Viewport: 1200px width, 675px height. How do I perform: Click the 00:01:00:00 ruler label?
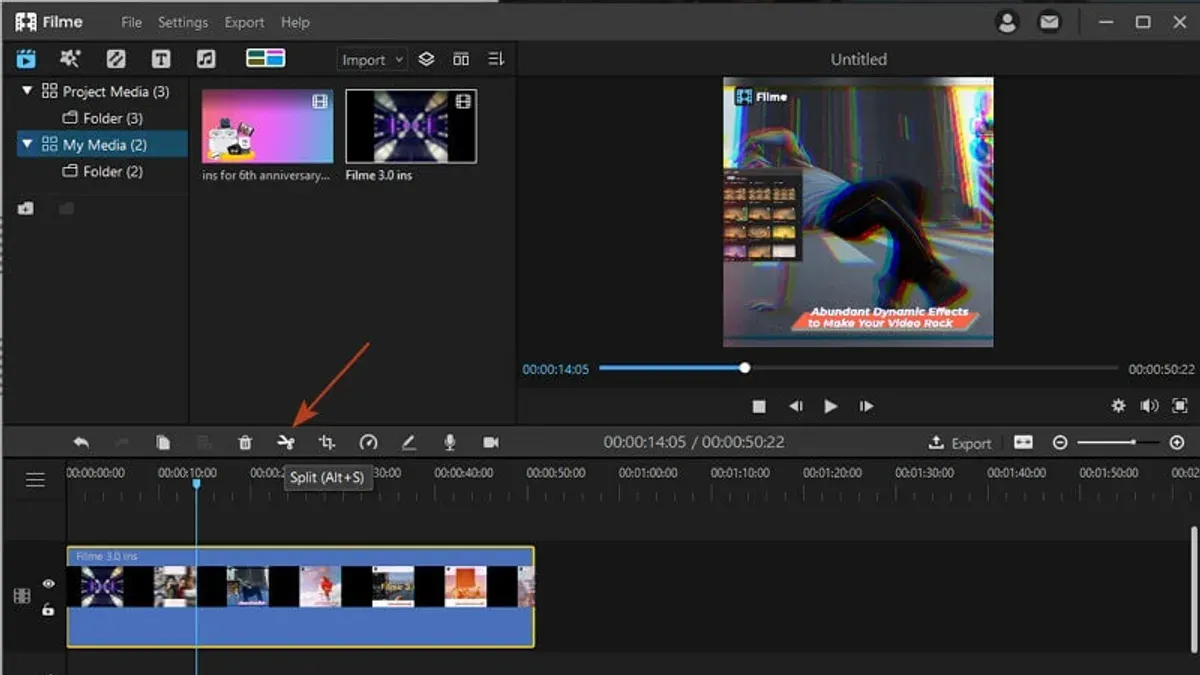tap(648, 473)
